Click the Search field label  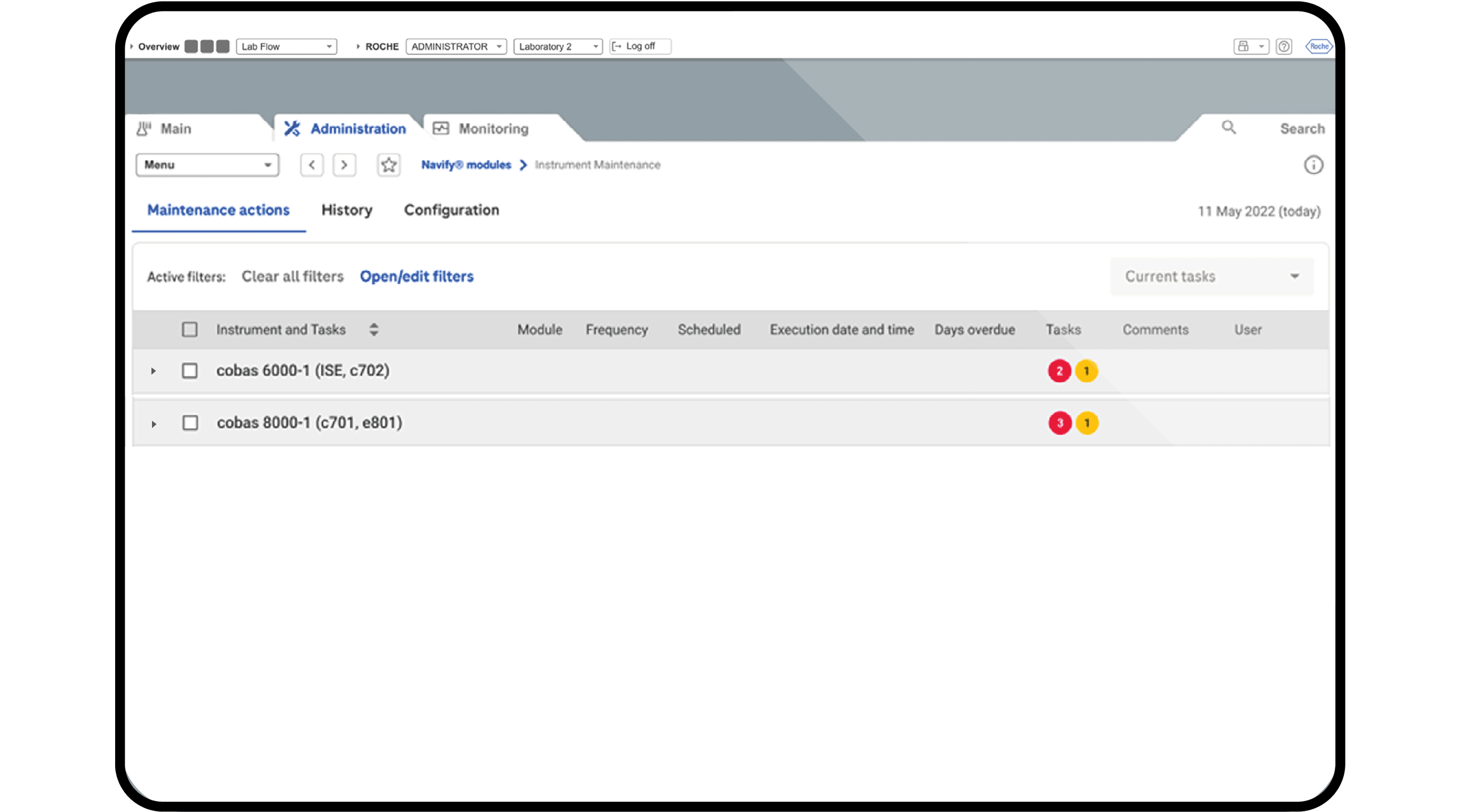point(1302,129)
